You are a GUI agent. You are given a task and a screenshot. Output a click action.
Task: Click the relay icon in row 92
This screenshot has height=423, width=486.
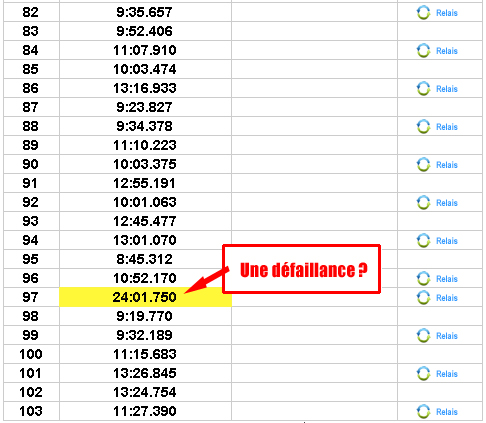423,203
